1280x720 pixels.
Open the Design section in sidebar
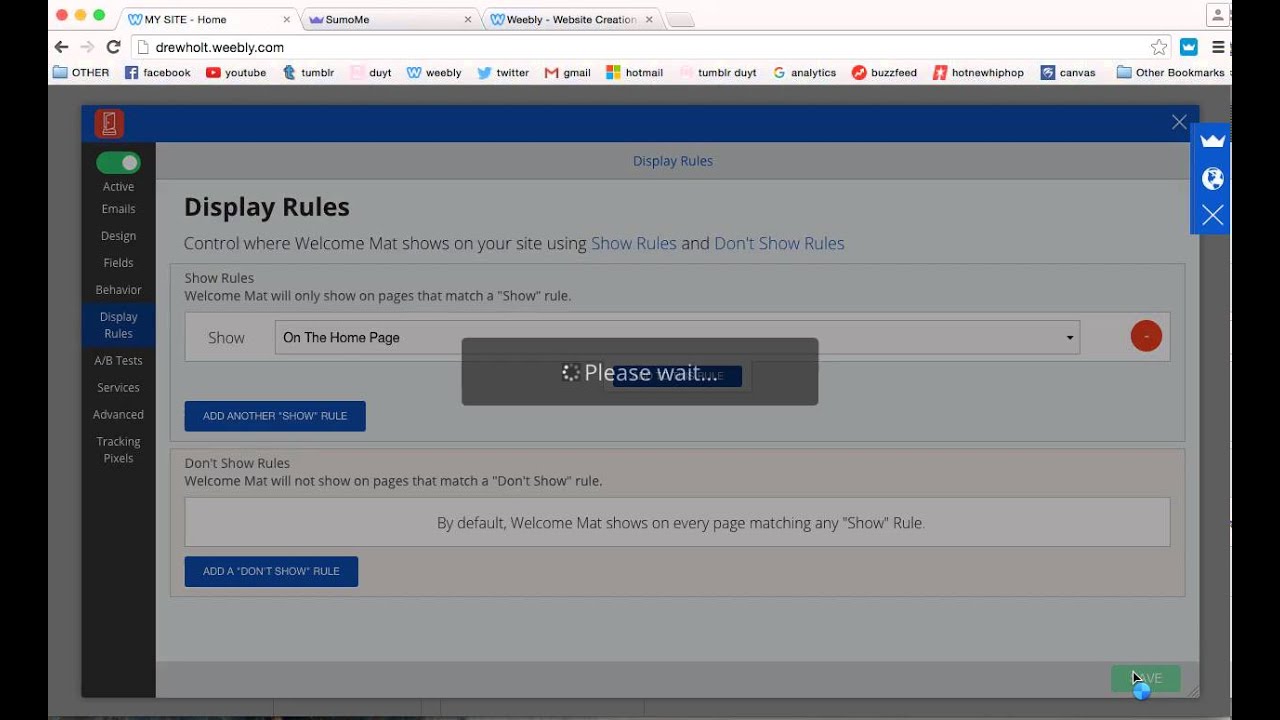point(118,236)
